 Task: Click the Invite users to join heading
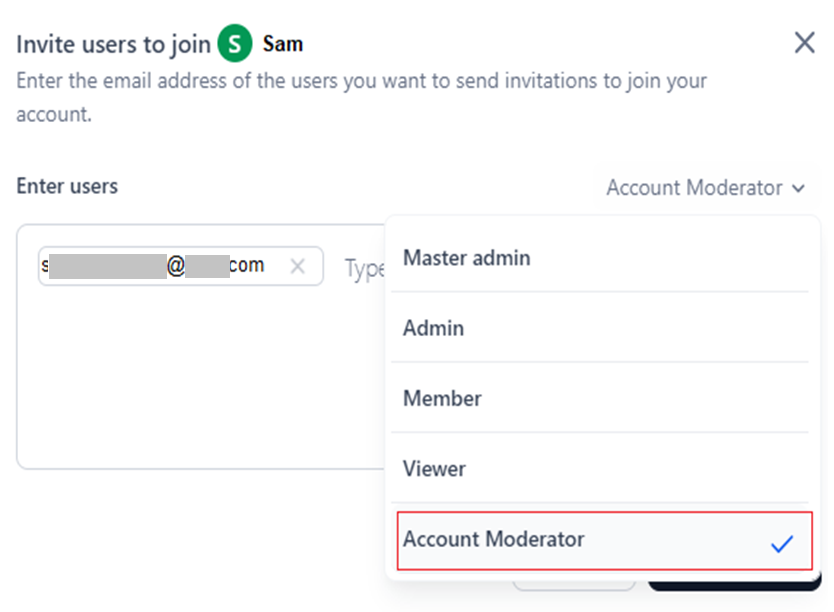pos(114,44)
